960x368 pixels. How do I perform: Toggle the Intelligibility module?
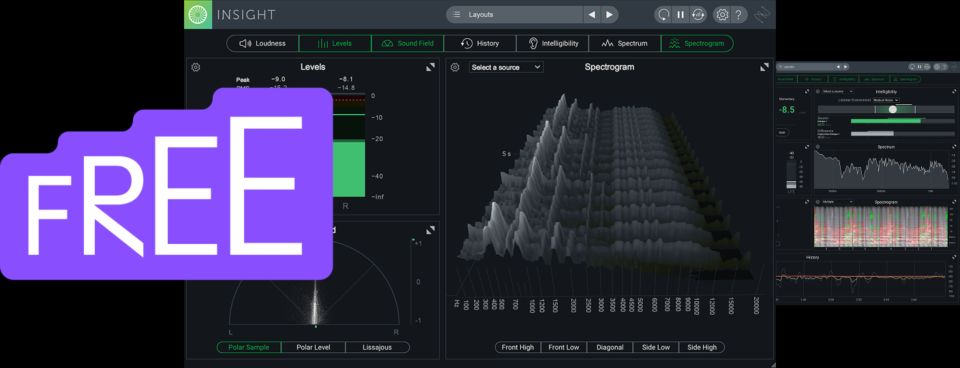[552, 43]
